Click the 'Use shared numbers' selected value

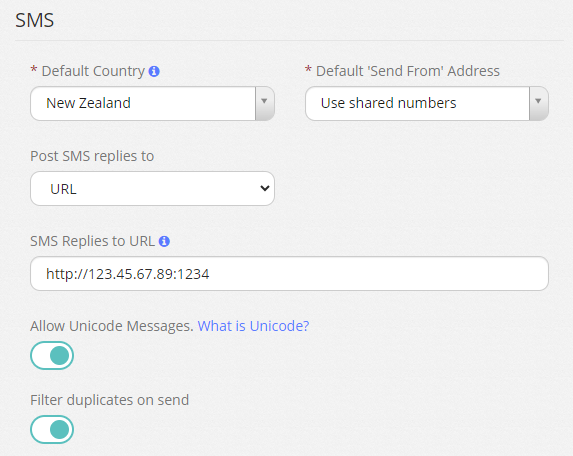pyautogui.click(x=388, y=103)
